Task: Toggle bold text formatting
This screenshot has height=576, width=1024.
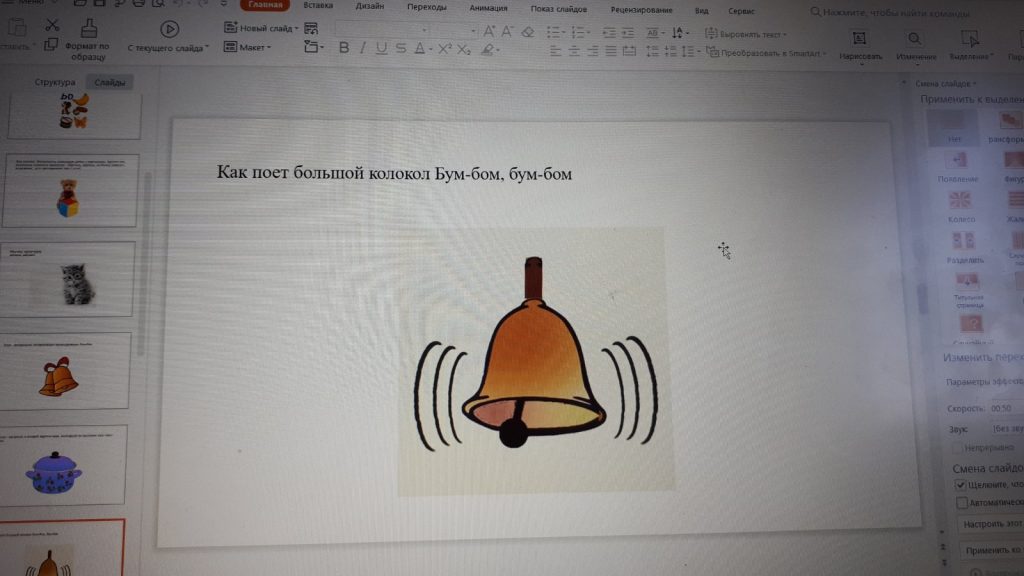Action: 344,48
